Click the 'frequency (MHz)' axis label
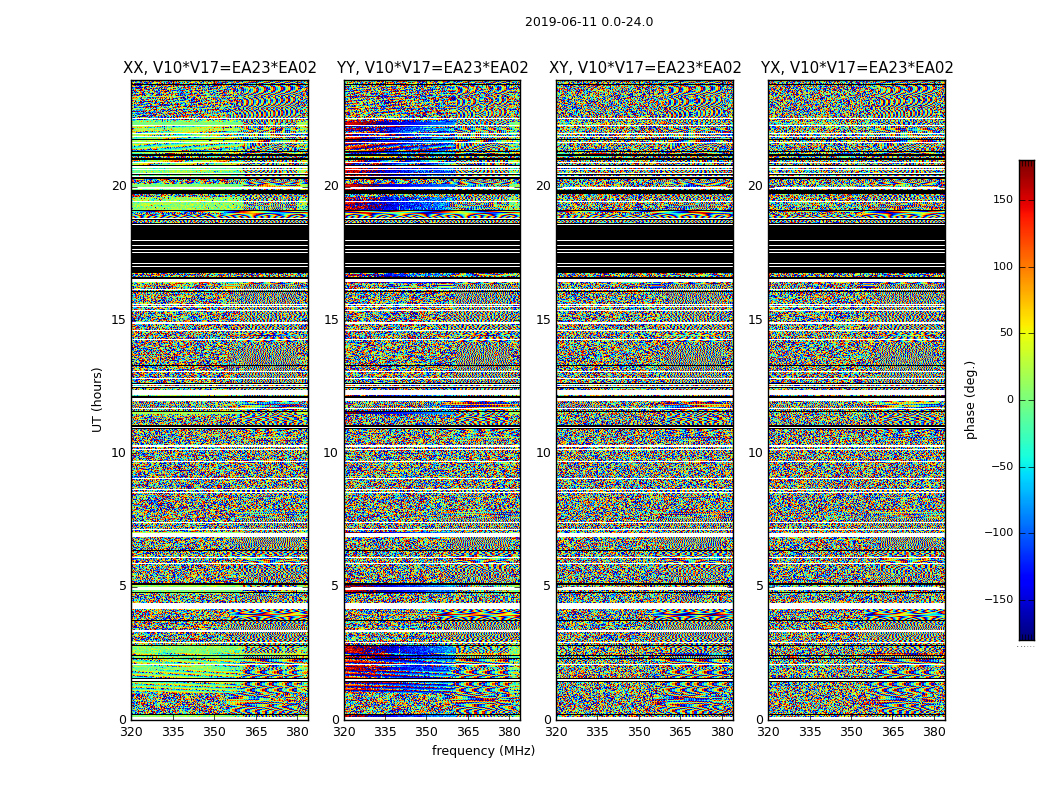The width and height of the screenshot is (1050, 800). pos(483,750)
